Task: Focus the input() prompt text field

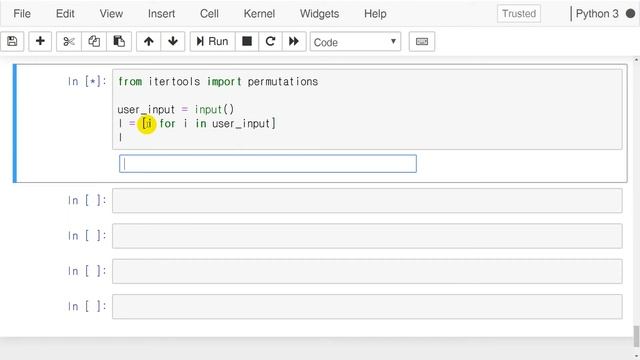Action: [268, 164]
